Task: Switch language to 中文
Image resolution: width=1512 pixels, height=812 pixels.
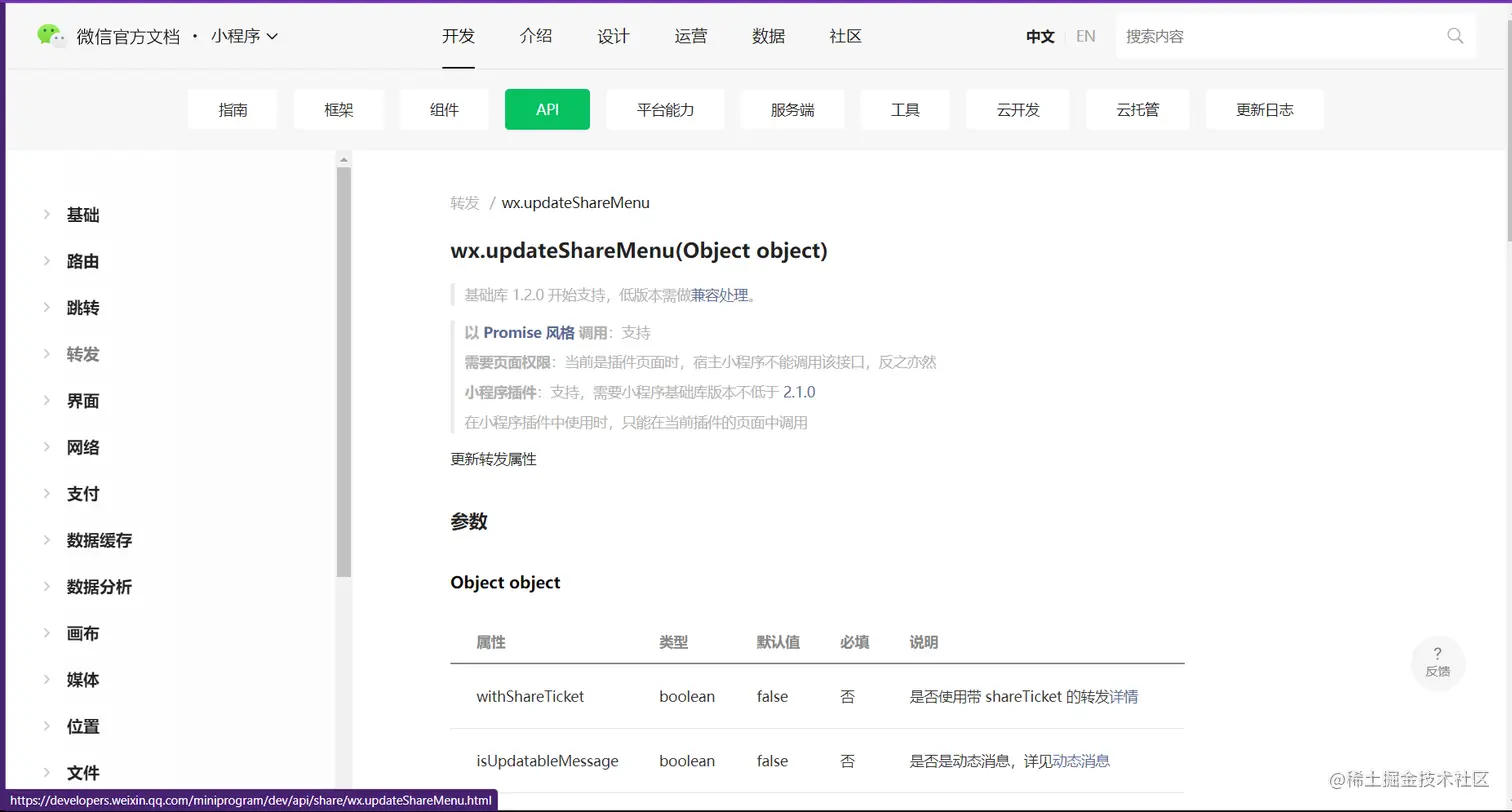Action: pyautogui.click(x=1040, y=36)
